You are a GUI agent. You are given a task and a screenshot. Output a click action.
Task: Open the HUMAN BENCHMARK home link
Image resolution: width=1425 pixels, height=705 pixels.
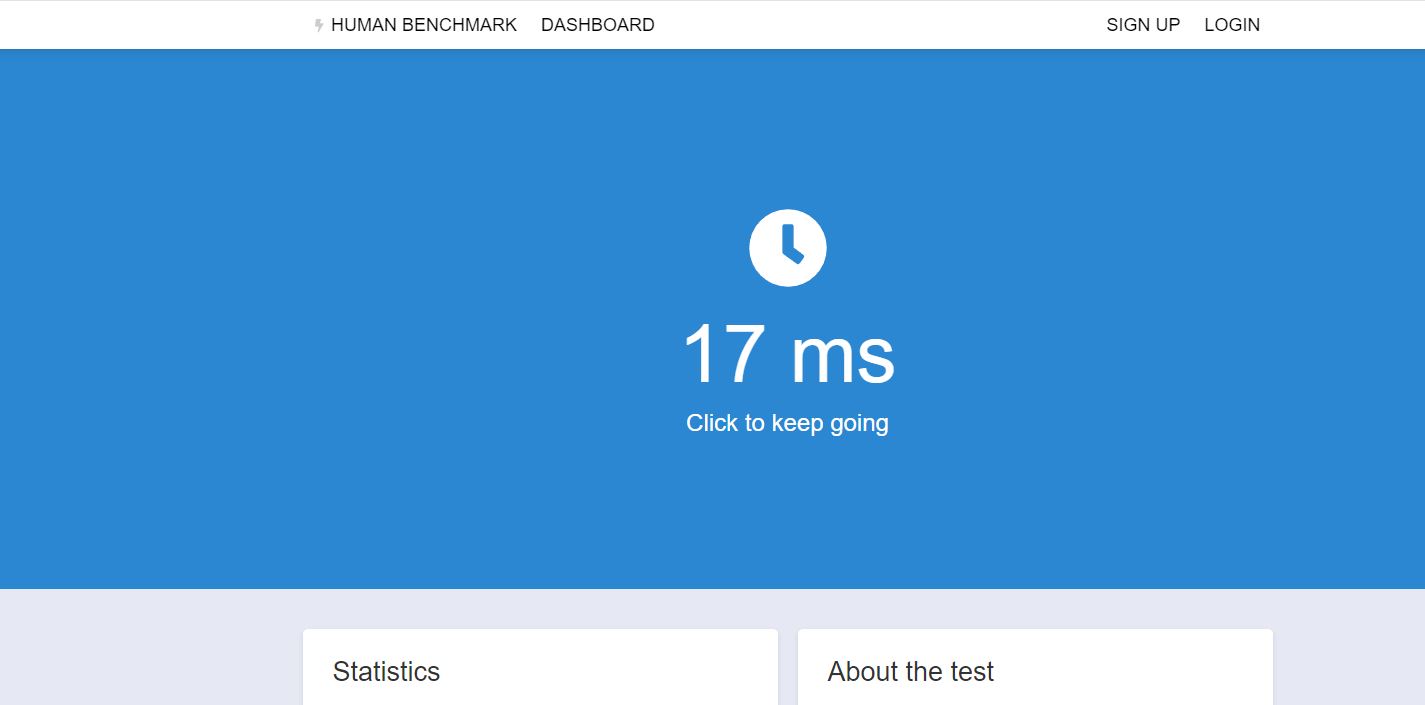[x=423, y=25]
